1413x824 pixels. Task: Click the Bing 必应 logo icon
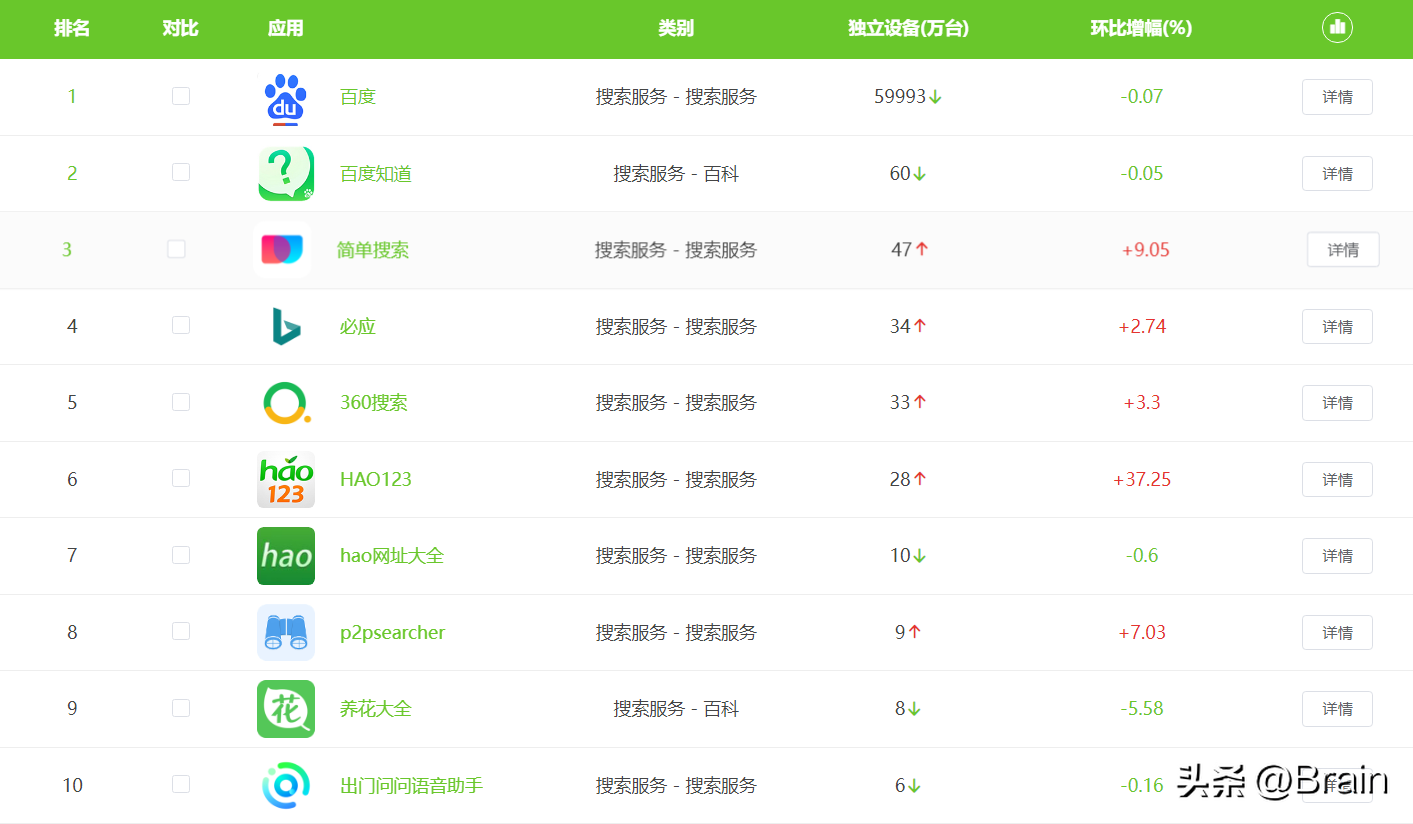point(286,326)
